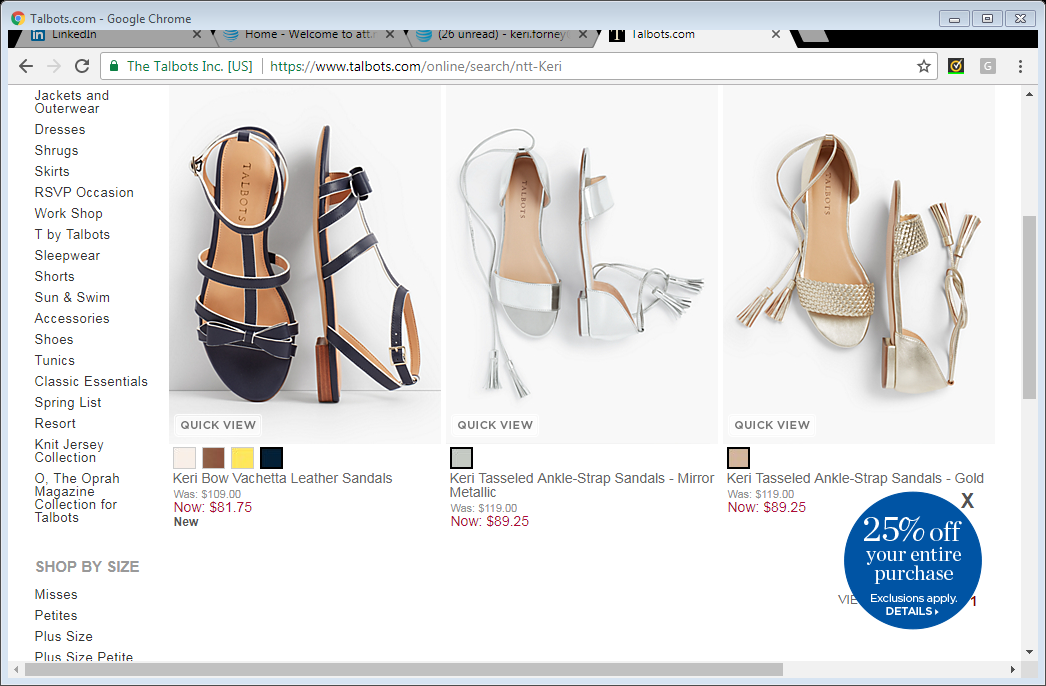Screen dimensions: 1046x686
Task: Select the navy color swatch
Action: pyautogui.click(x=272, y=458)
